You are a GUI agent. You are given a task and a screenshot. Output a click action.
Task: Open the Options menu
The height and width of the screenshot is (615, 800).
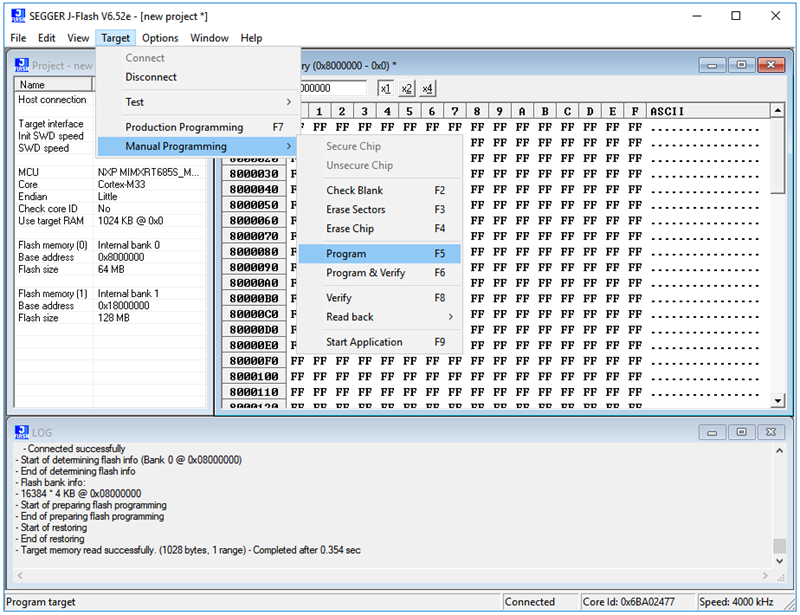pos(160,38)
